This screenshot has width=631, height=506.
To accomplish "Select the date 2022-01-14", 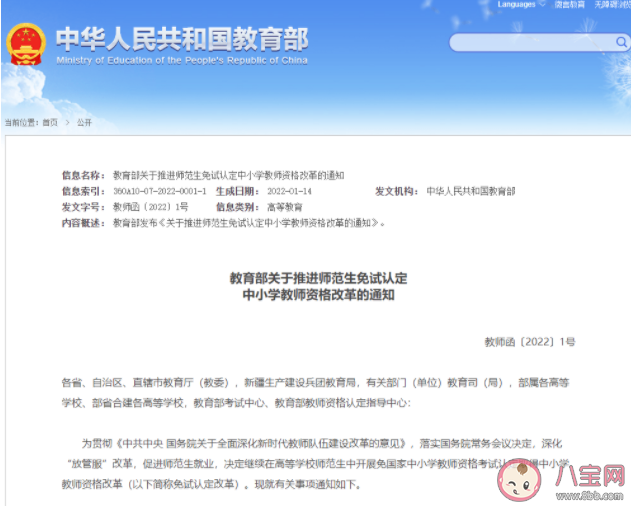I will tap(289, 191).
